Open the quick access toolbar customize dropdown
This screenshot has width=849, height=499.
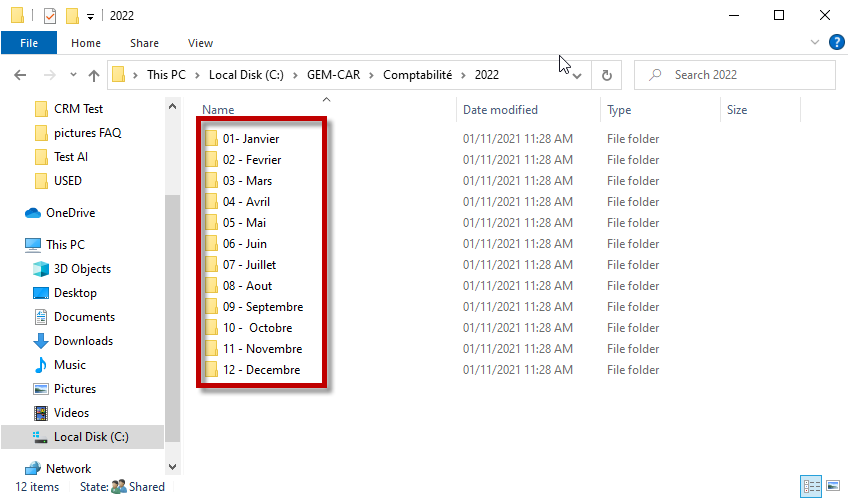coord(90,17)
